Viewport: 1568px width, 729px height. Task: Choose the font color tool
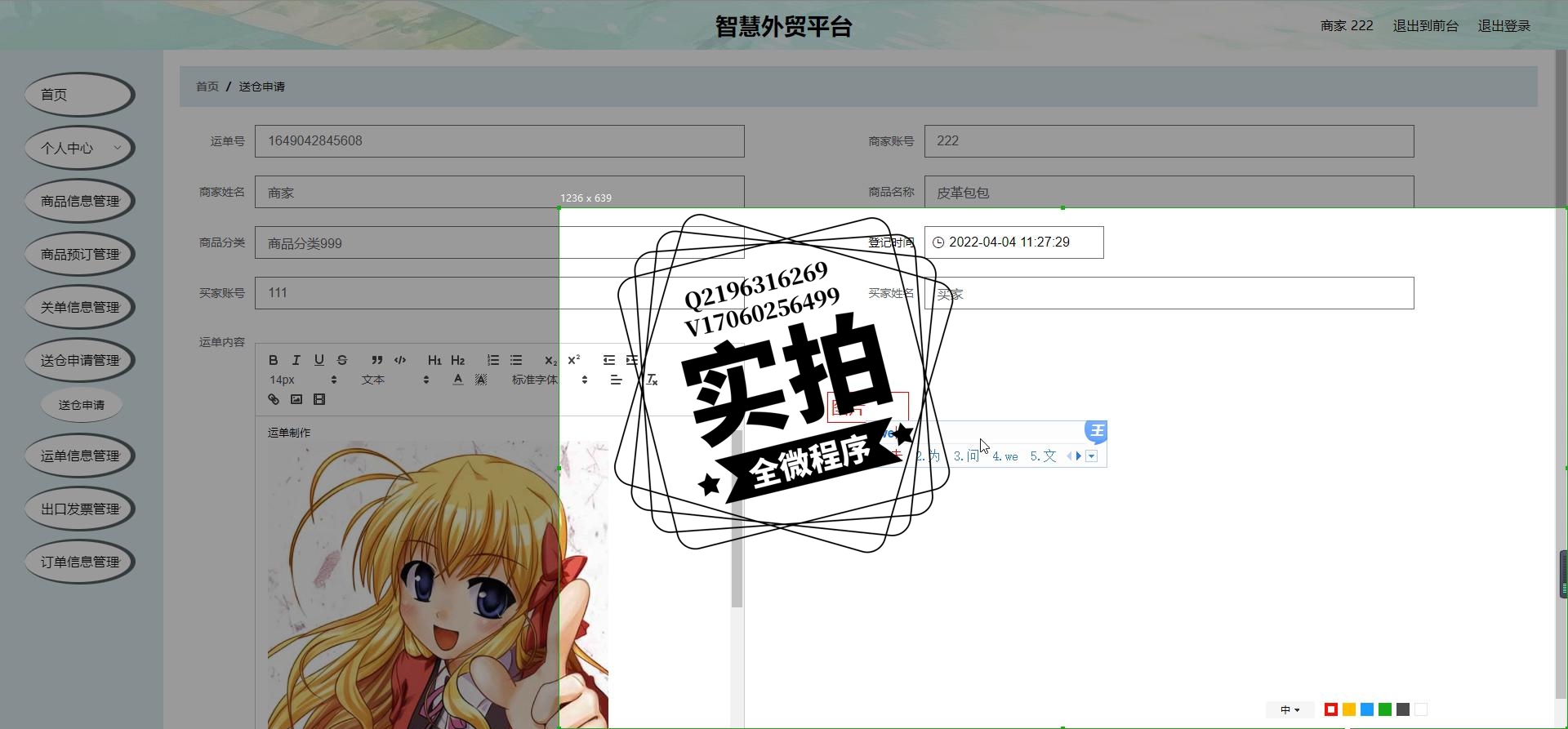pyautogui.click(x=458, y=380)
